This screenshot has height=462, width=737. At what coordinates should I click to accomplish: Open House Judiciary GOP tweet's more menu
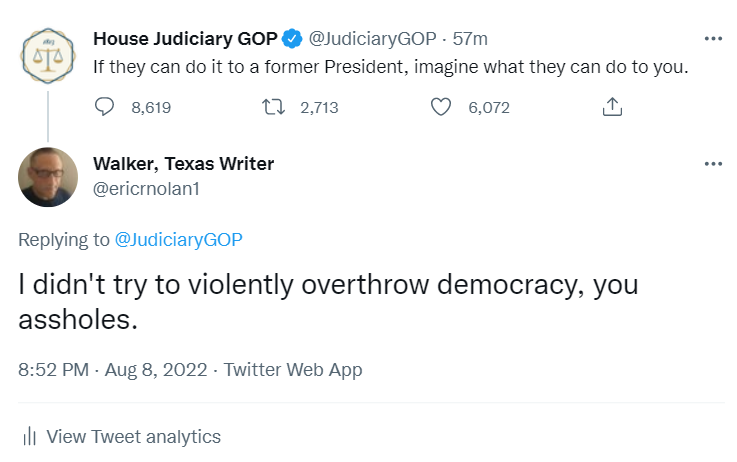pos(713,39)
